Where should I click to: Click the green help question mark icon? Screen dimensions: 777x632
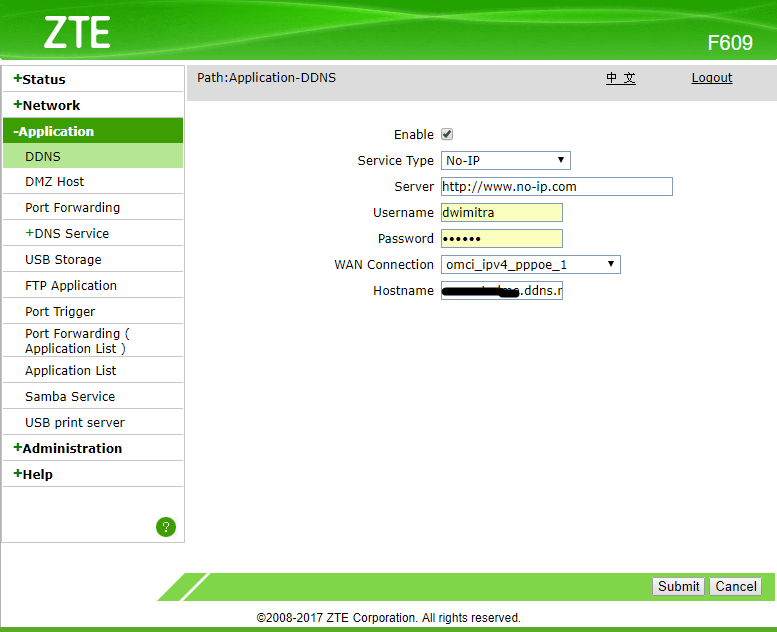166,527
